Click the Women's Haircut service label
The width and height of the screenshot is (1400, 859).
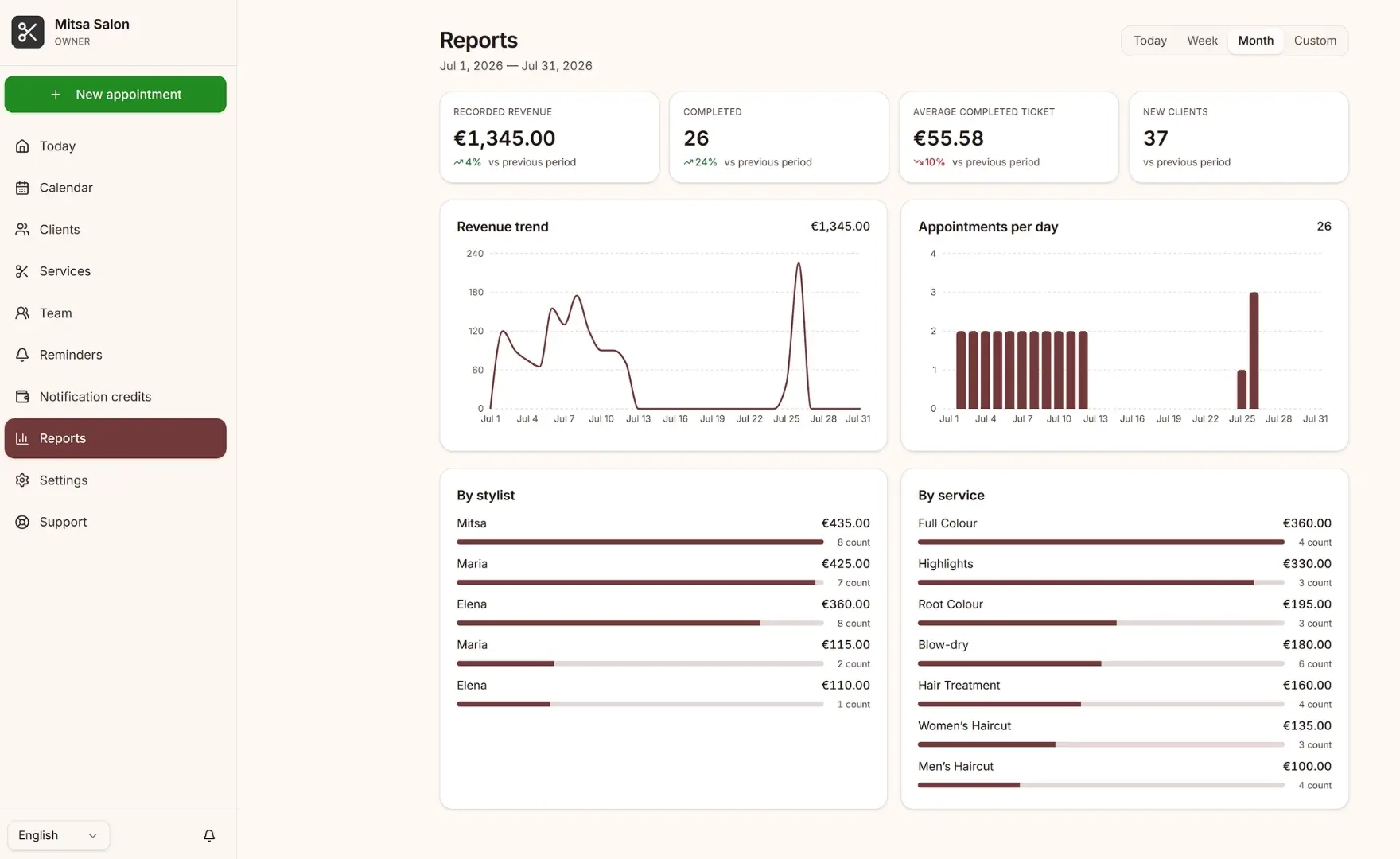pyautogui.click(x=964, y=726)
